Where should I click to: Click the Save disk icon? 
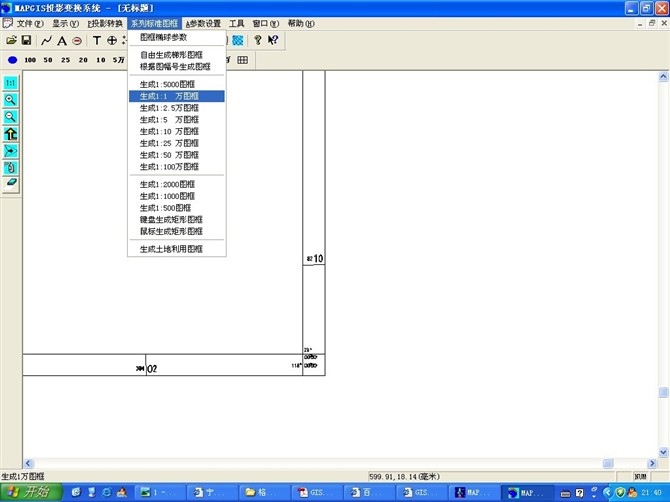point(26,40)
